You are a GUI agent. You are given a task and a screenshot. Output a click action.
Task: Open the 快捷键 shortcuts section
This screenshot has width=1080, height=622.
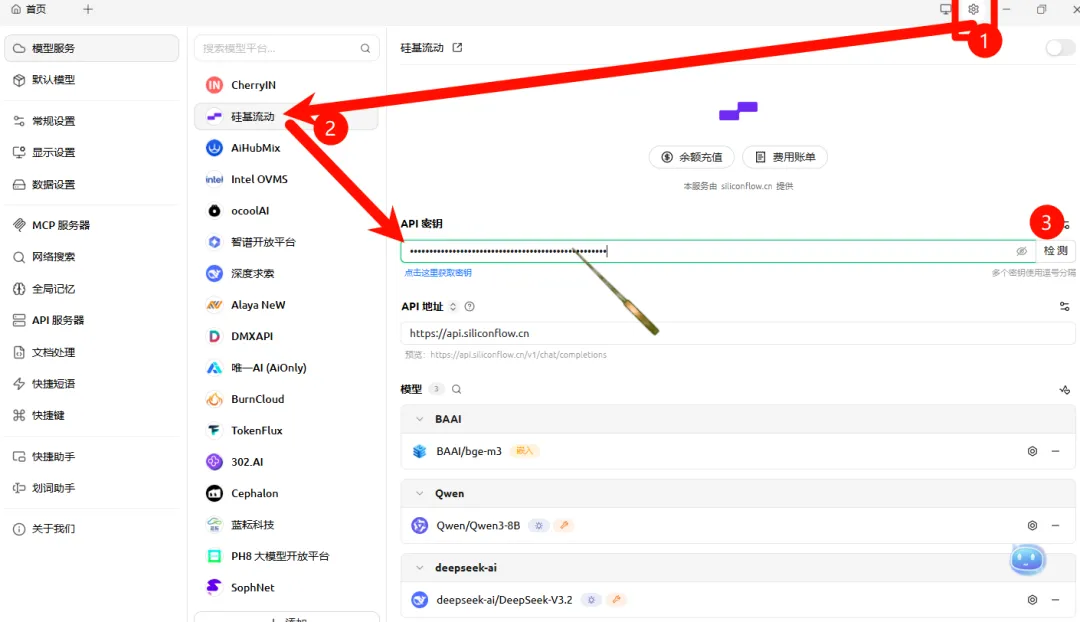click(92, 415)
